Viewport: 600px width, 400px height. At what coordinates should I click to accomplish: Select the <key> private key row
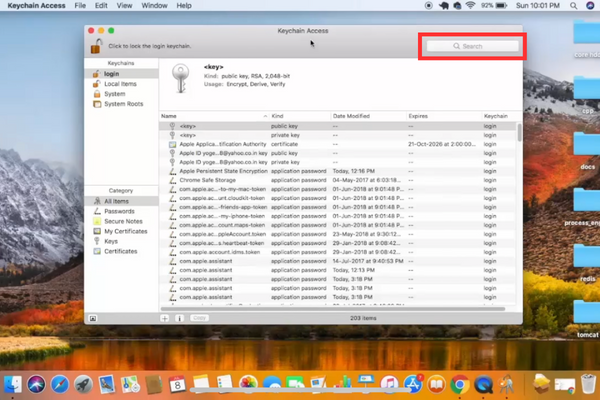pyautogui.click(x=338, y=135)
